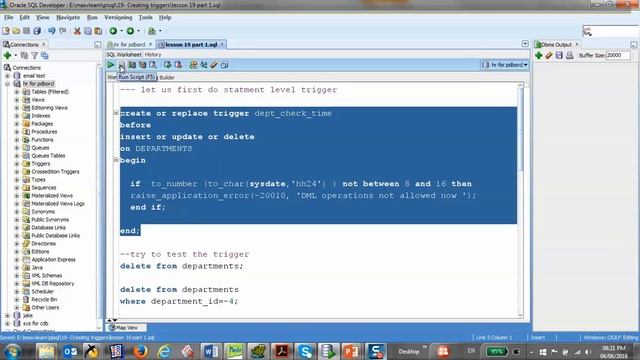640x360 pixels.
Task: Open the New Connection dropdown arrow
Action: coord(16,56)
